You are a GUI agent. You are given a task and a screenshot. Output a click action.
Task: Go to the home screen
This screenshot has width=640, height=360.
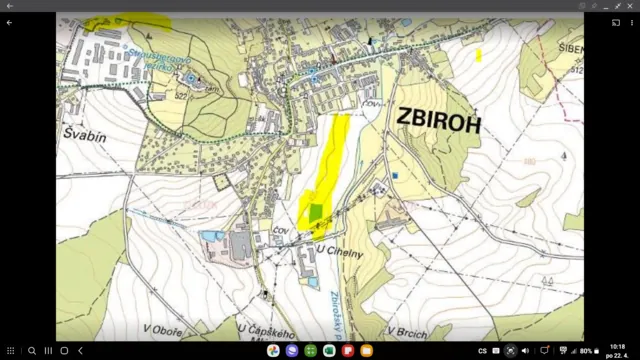(64, 351)
